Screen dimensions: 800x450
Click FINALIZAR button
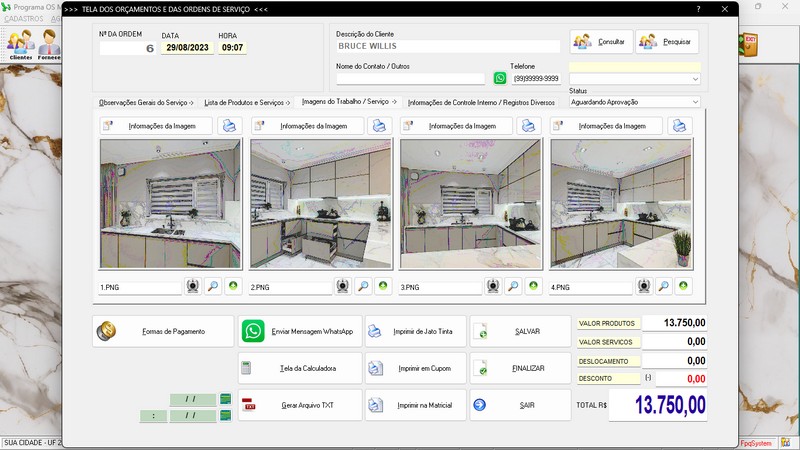point(520,368)
